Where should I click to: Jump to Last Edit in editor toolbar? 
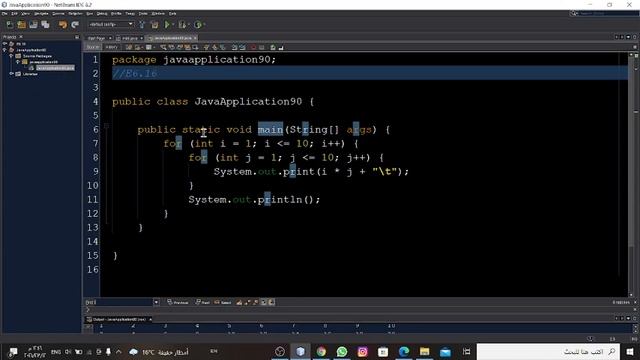(x=129, y=48)
